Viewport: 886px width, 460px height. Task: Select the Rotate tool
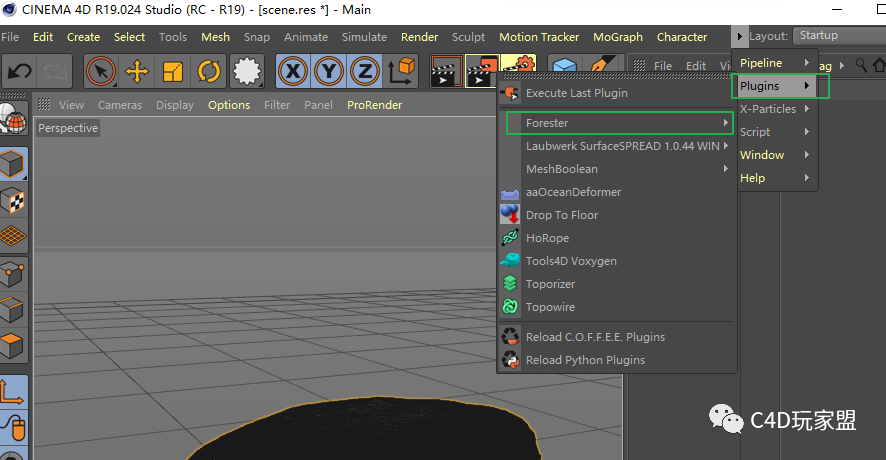point(209,72)
